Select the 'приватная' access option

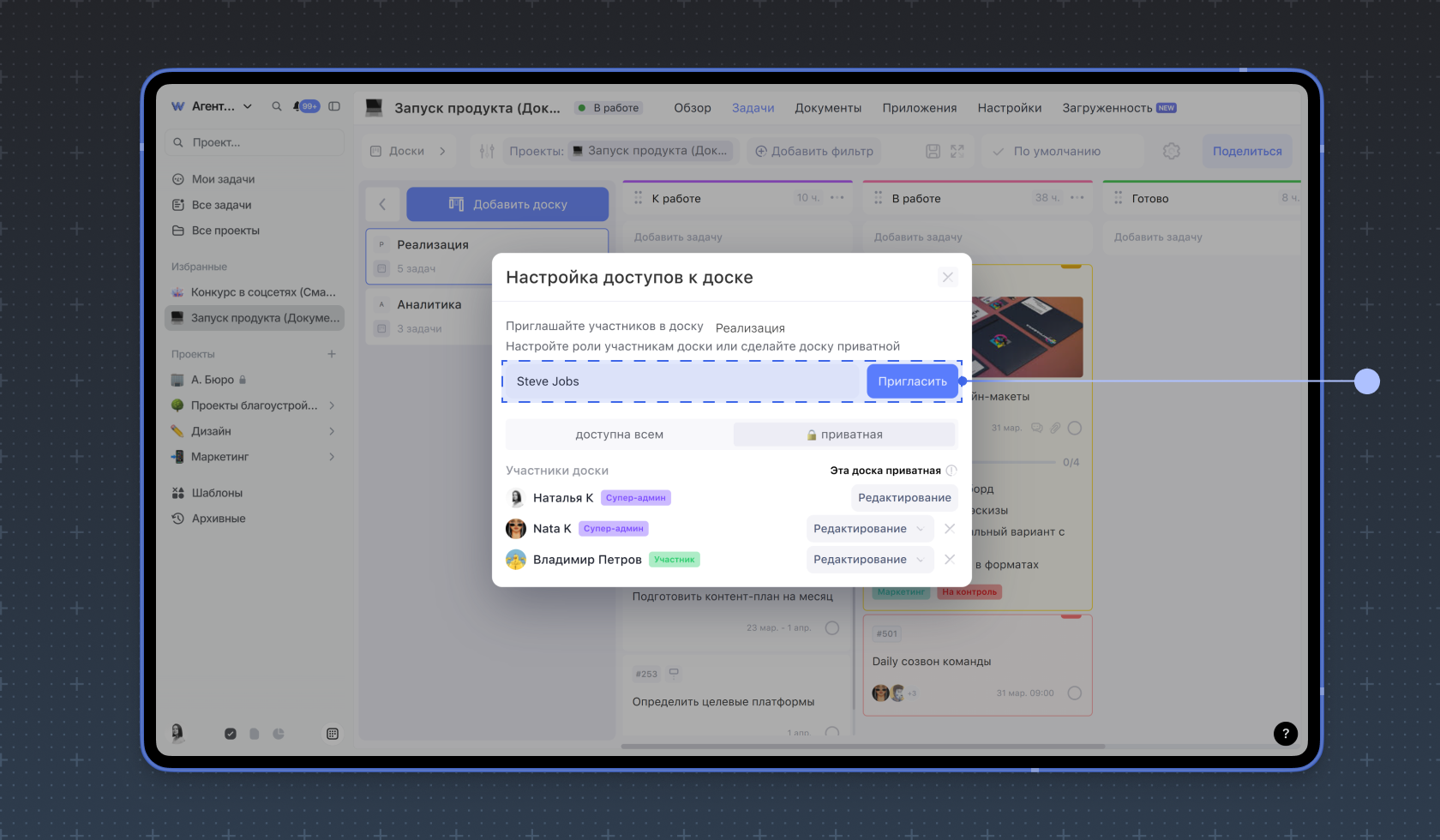(844, 435)
